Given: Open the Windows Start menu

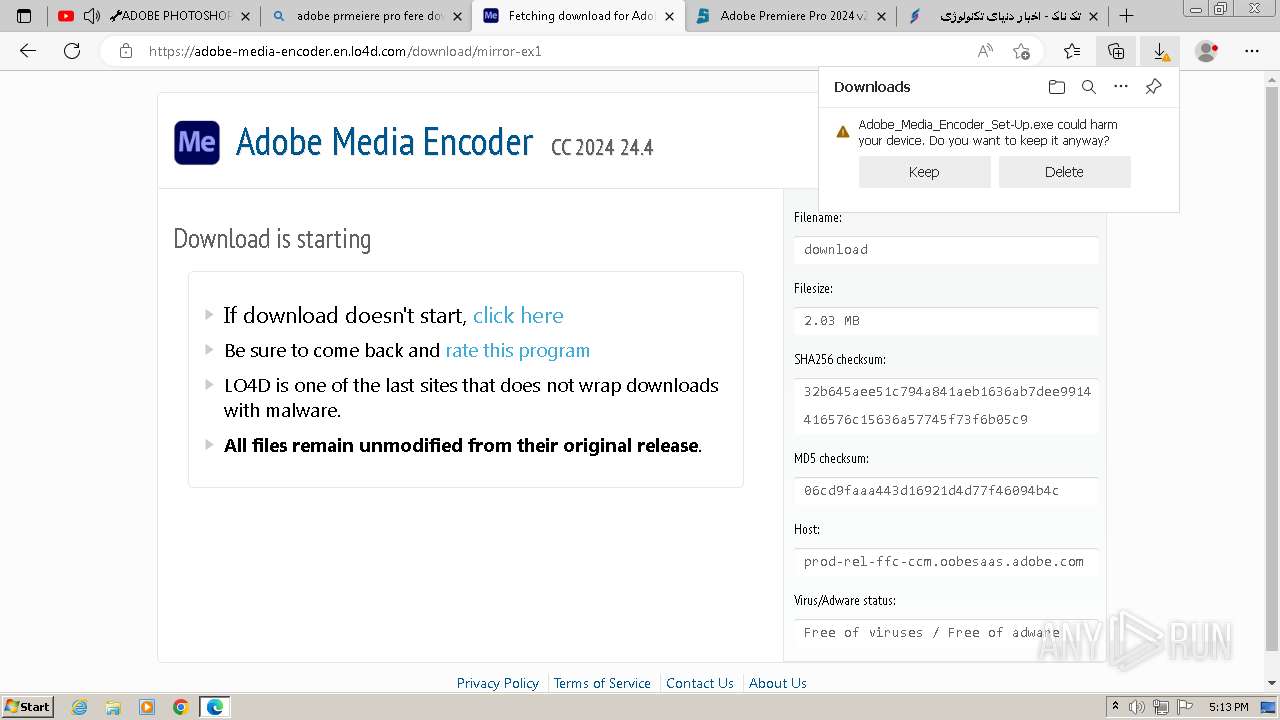Looking at the screenshot, I should 28,707.
